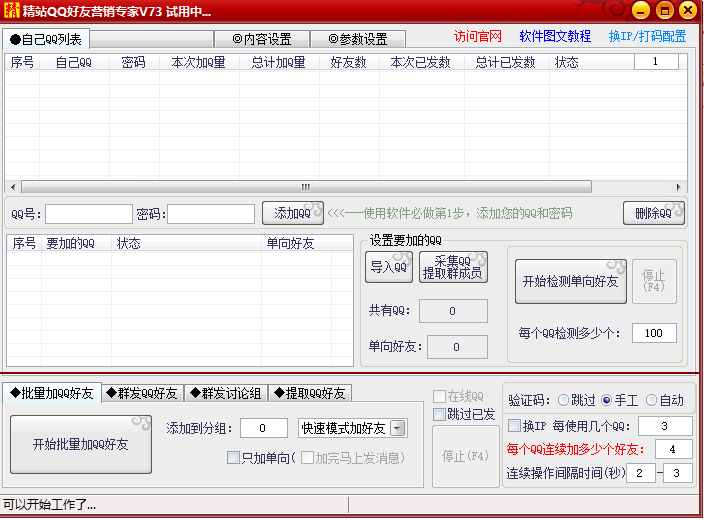Switch to the 内容设置 tab
704x520 pixels.
click(261, 39)
